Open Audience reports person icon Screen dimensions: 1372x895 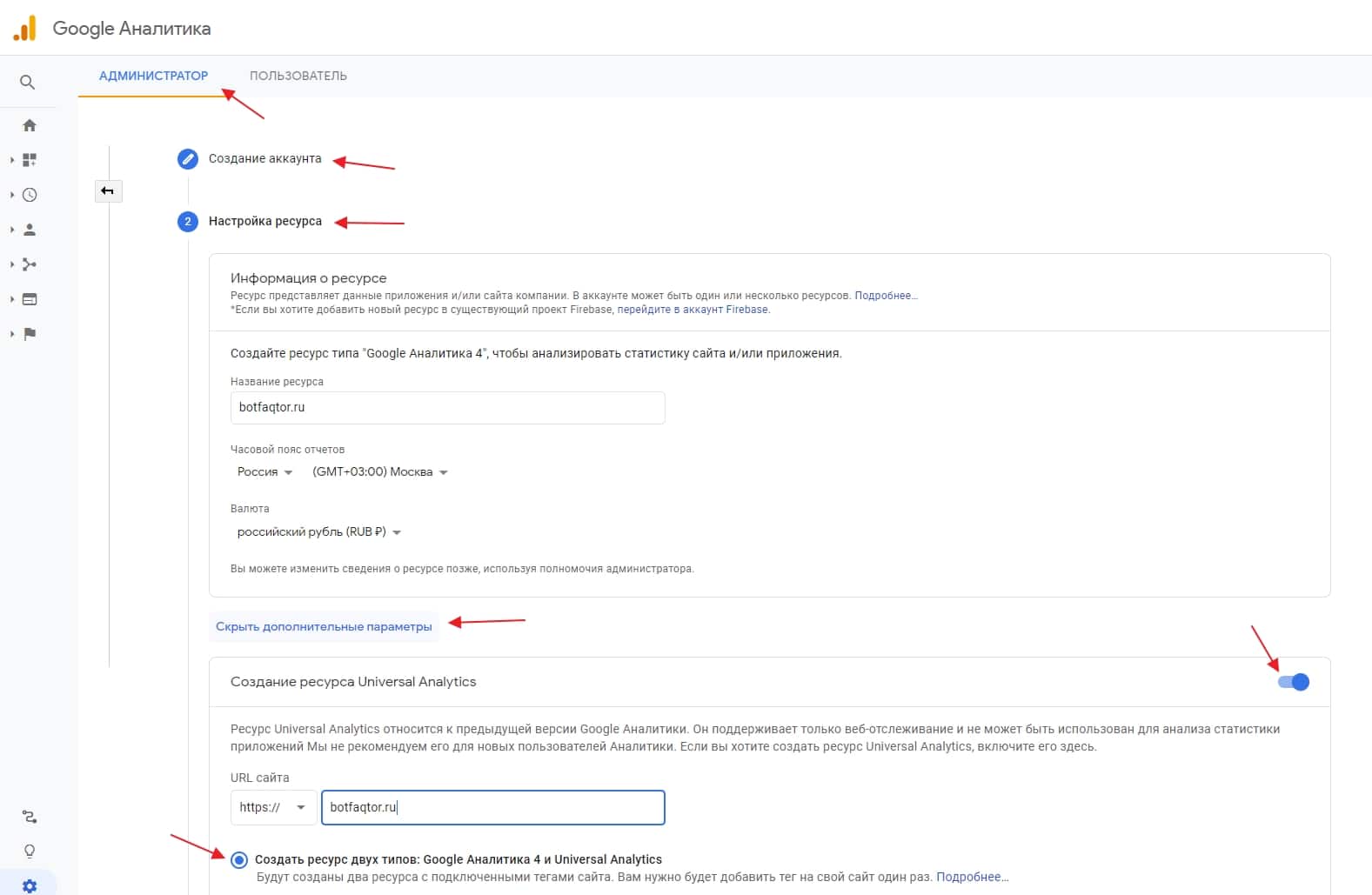click(x=30, y=230)
